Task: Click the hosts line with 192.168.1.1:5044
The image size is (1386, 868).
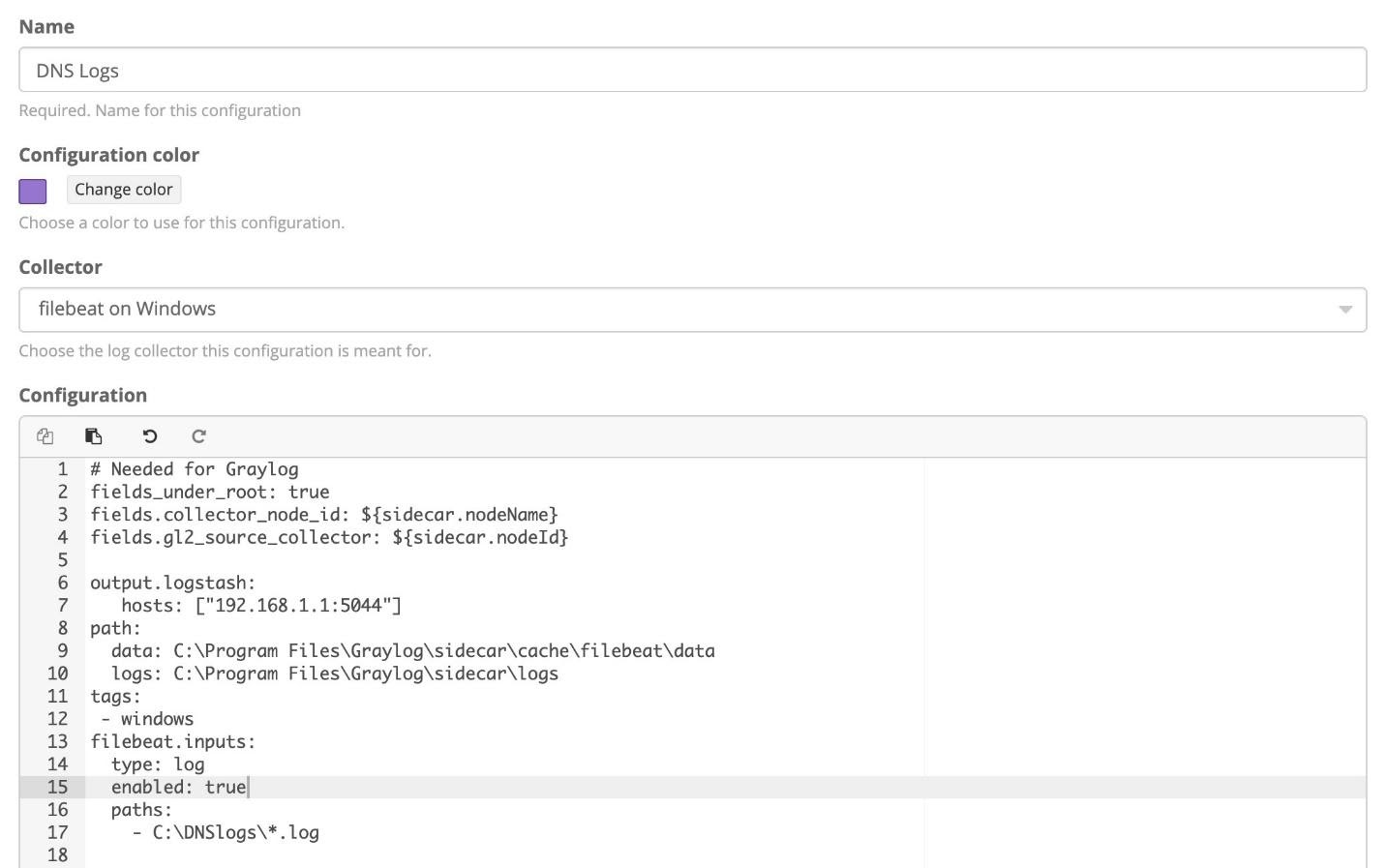Action: (x=261, y=606)
